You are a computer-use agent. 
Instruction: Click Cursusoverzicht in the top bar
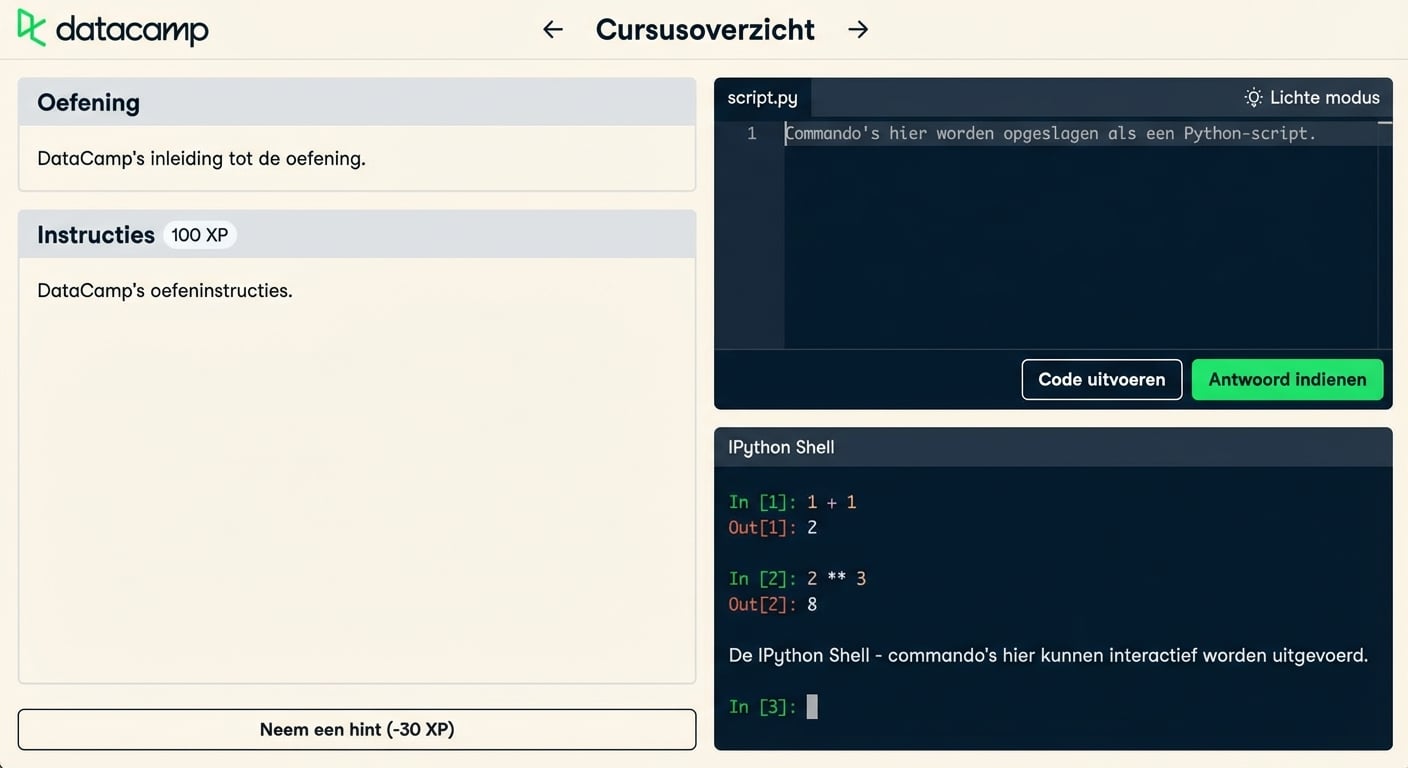pyautogui.click(x=705, y=29)
